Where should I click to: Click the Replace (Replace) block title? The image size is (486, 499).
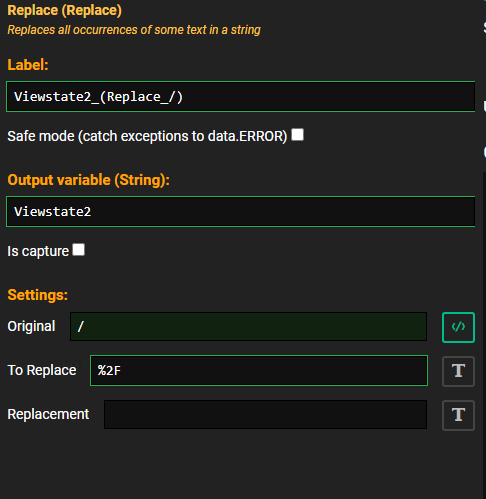tap(65, 10)
